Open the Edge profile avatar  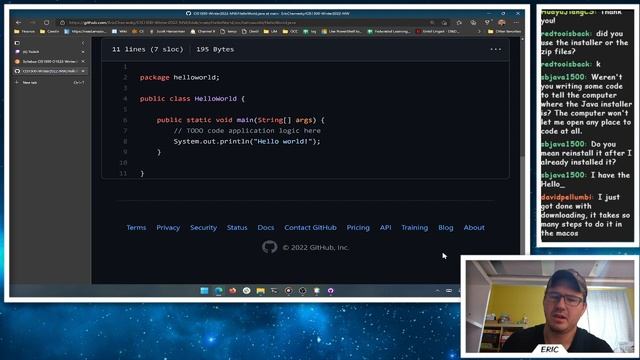click(x=502, y=23)
